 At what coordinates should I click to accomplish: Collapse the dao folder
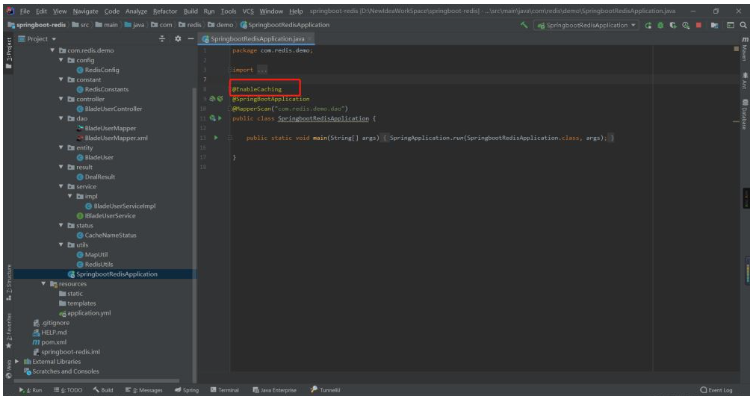pos(61,118)
